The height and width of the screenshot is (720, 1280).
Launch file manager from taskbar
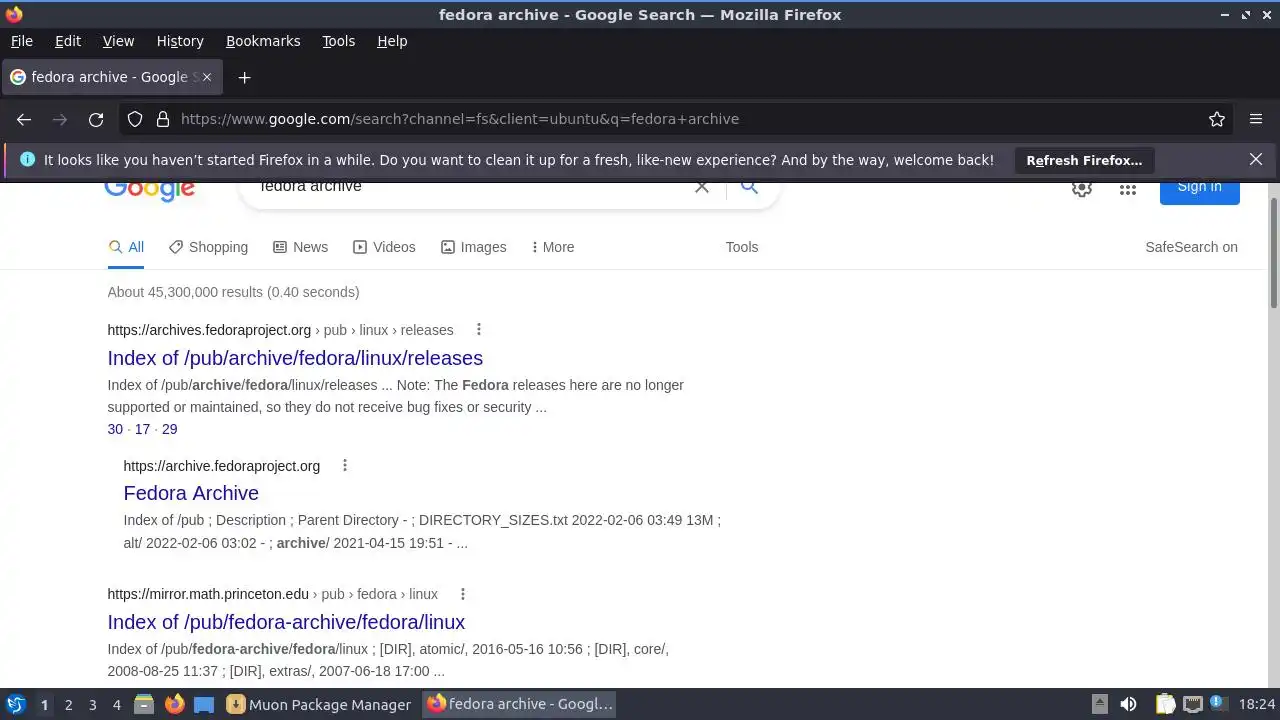[x=144, y=704]
